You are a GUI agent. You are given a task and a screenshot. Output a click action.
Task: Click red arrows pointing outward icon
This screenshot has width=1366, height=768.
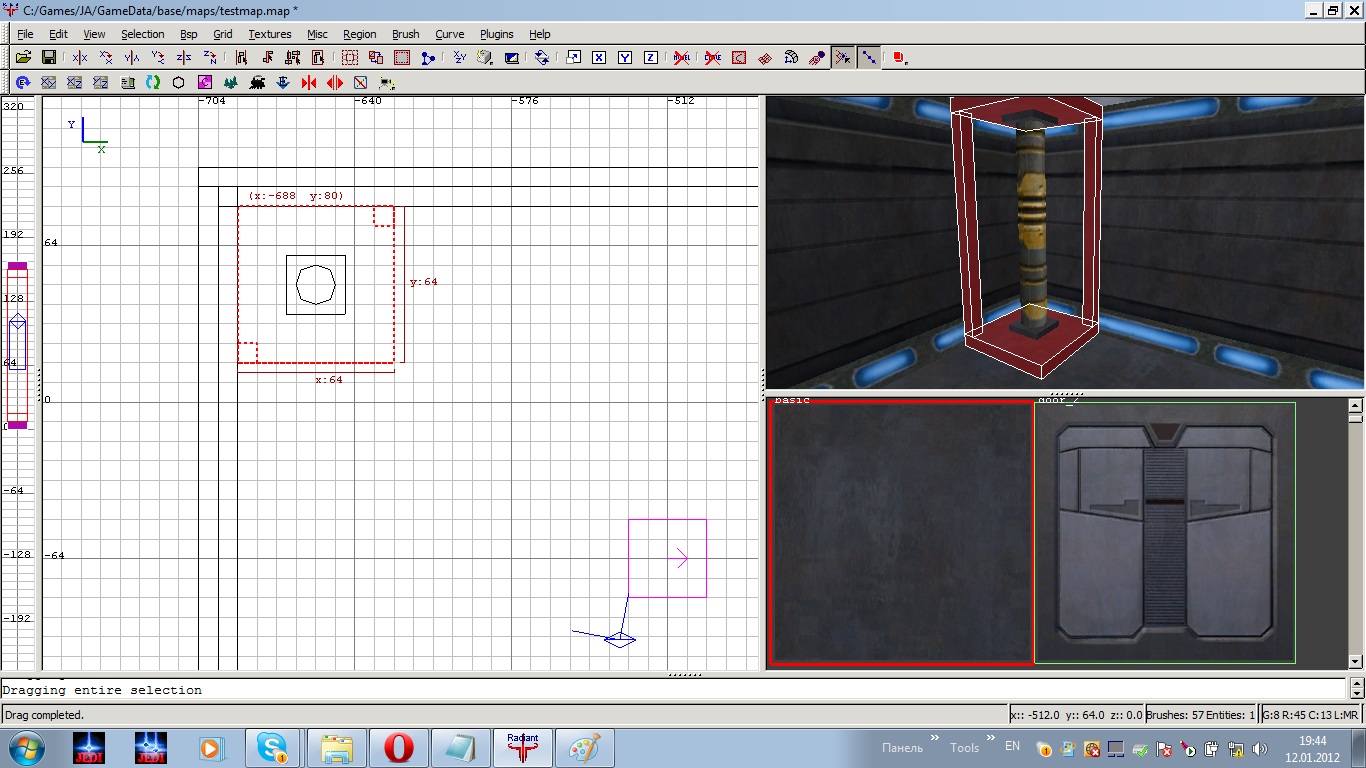334,82
